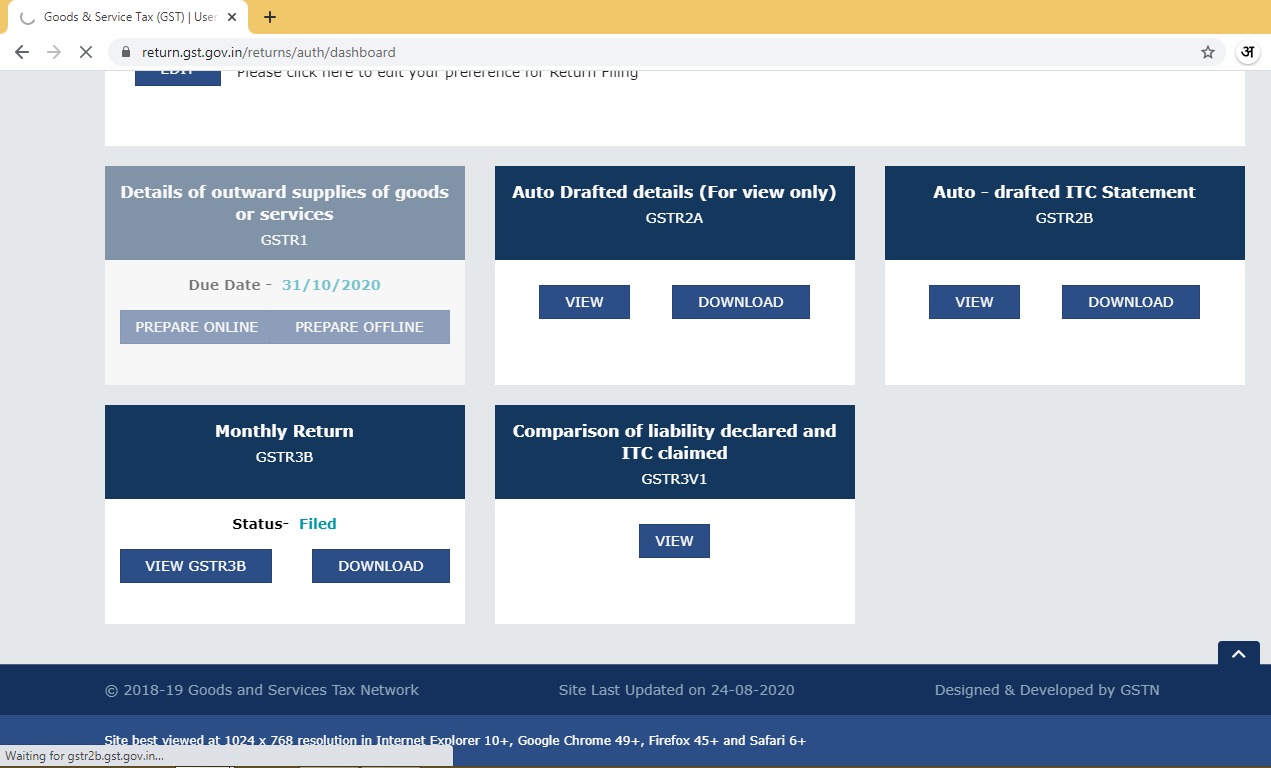Click the scroll-to-top chevron arrow

(1238, 655)
